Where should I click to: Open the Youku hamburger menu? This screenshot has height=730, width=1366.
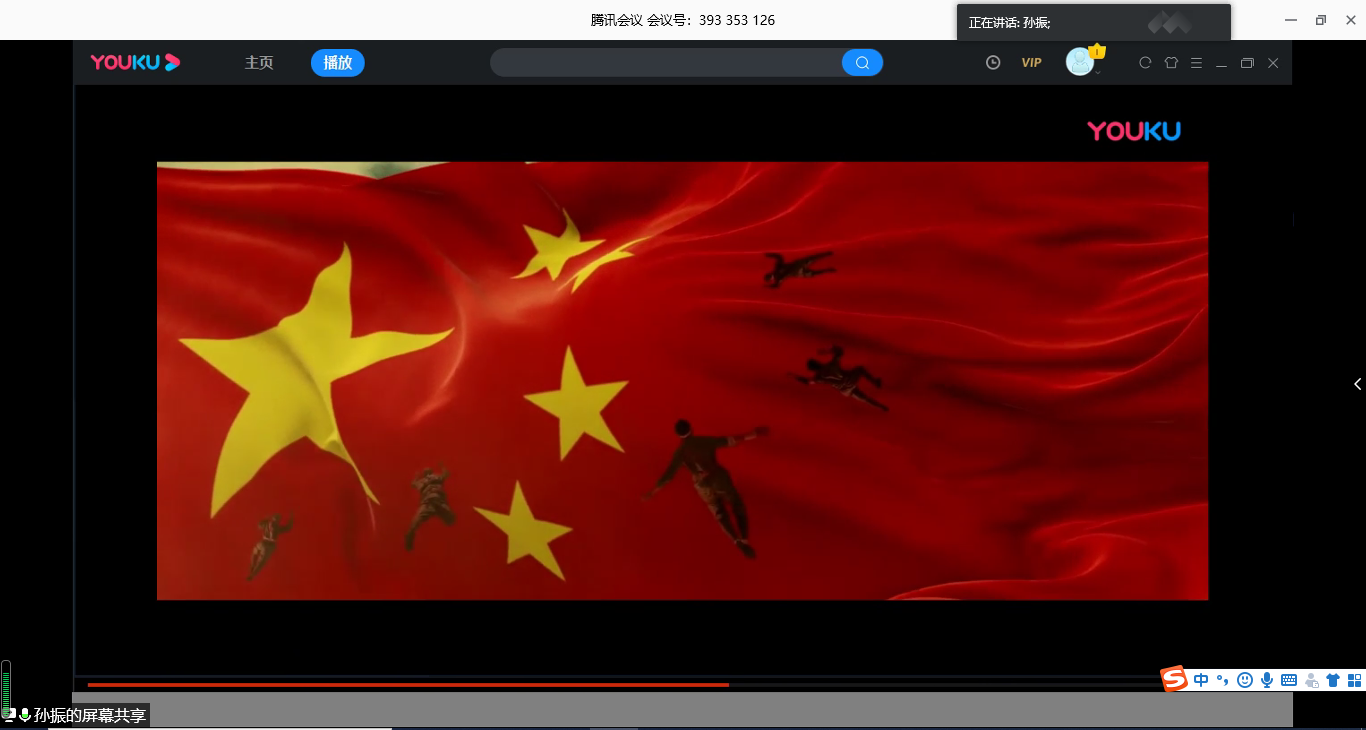[x=1196, y=62]
